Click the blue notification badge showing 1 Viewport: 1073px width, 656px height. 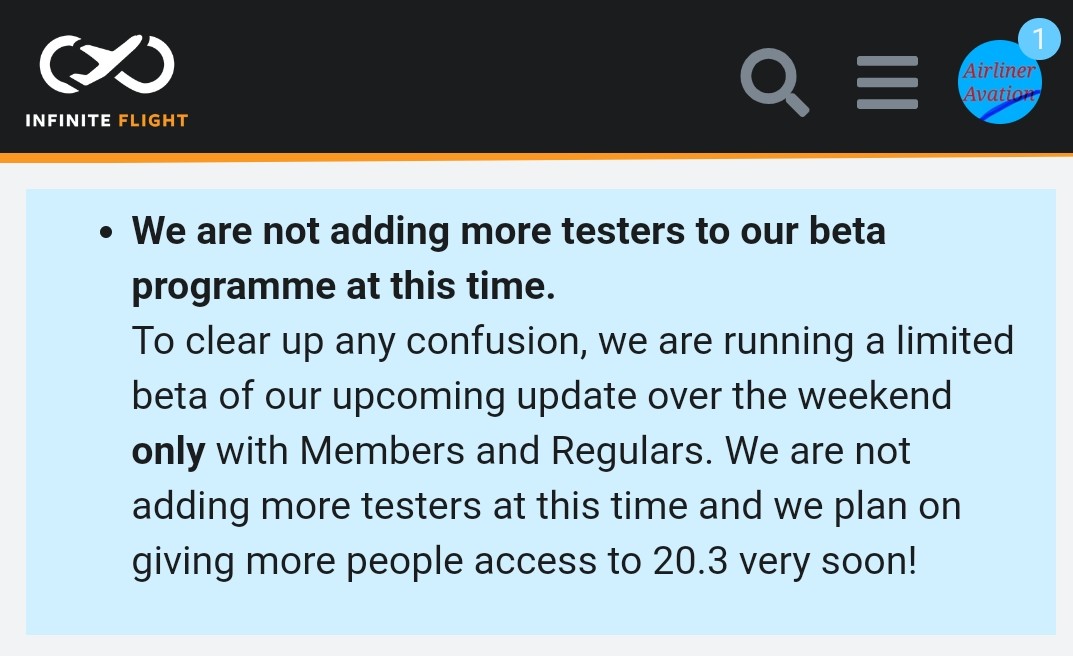coord(1039,40)
